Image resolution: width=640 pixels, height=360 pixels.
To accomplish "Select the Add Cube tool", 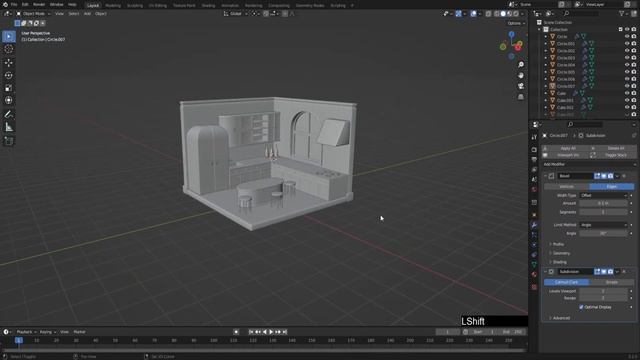I will pyautogui.click(x=9, y=141).
